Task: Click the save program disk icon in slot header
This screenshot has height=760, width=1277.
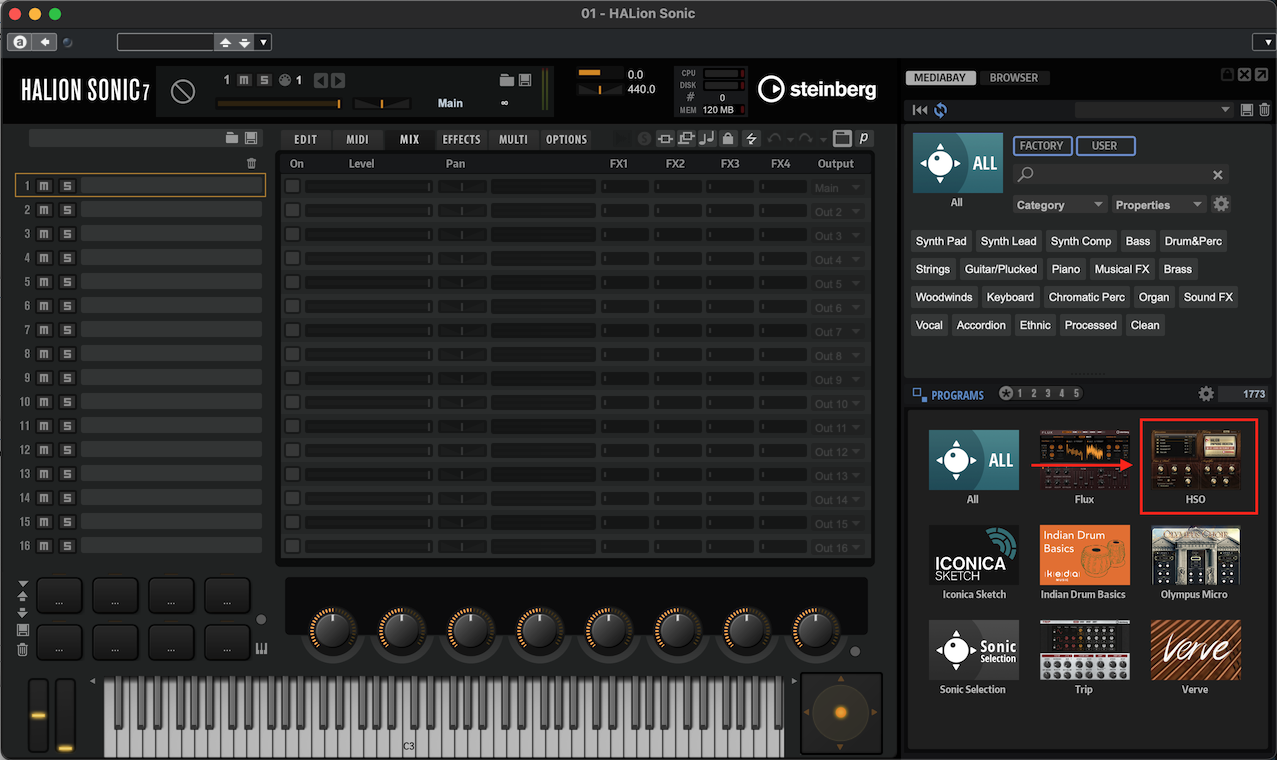Action: pyautogui.click(x=524, y=80)
